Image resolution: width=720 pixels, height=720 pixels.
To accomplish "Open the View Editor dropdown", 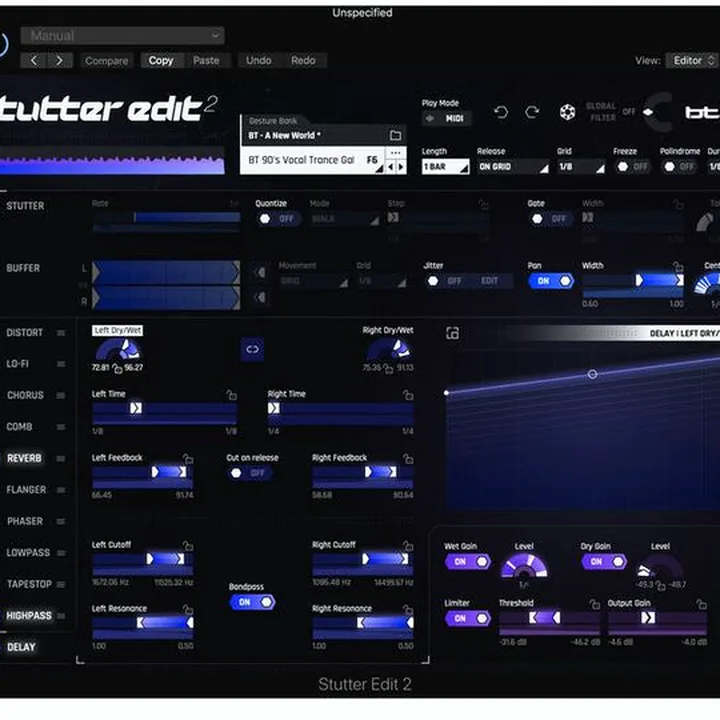I will click(x=692, y=60).
